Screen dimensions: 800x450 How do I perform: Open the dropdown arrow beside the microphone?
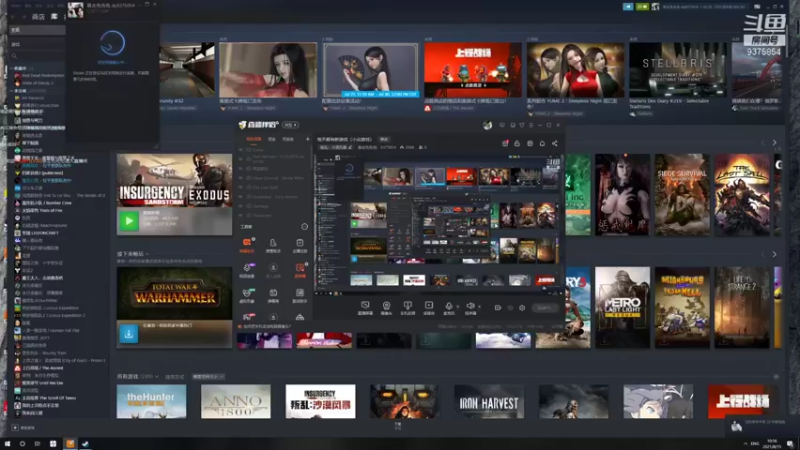[458, 307]
